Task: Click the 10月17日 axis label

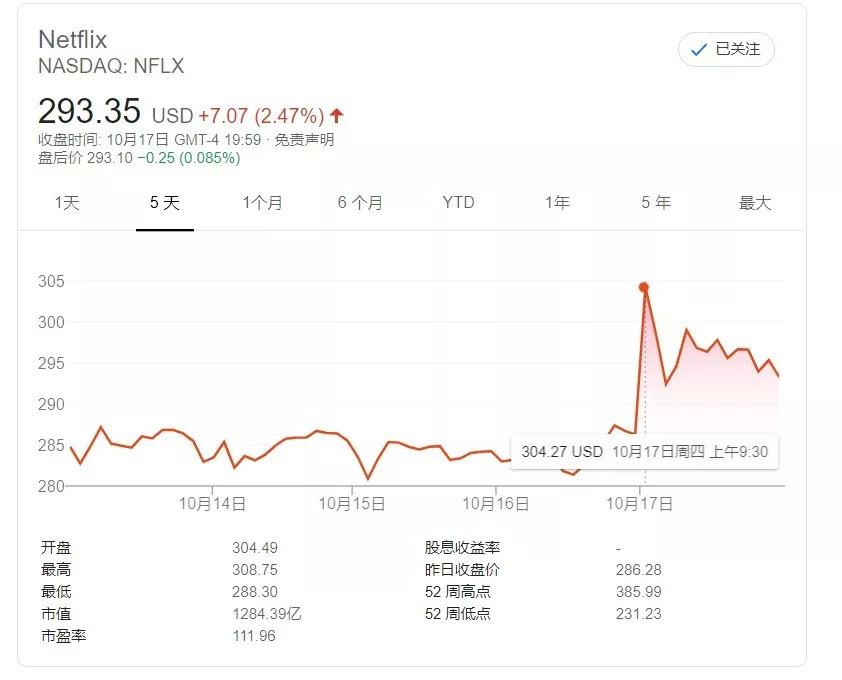Action: 640,504
